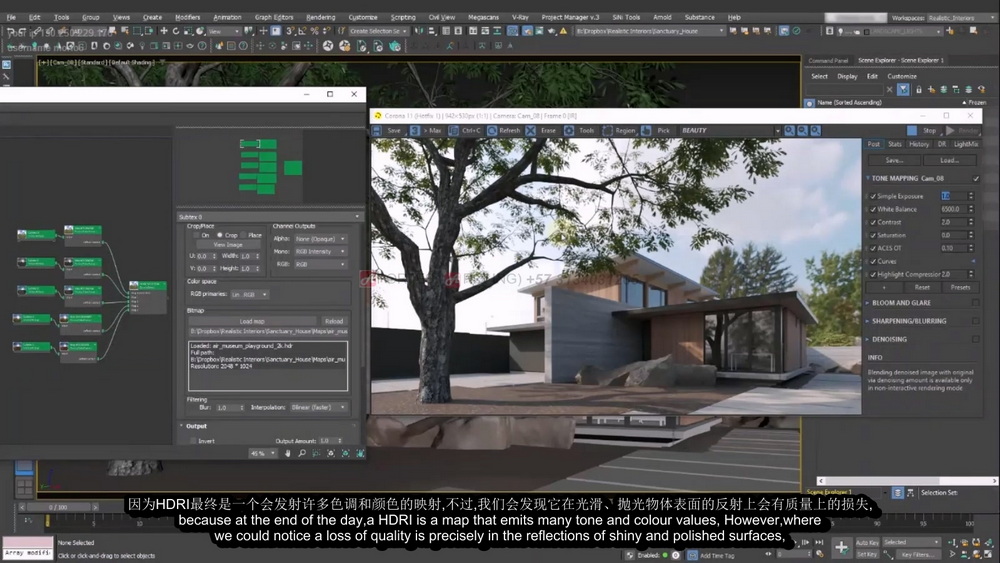
Task: Select the Crop radio button
Action: pos(219,235)
